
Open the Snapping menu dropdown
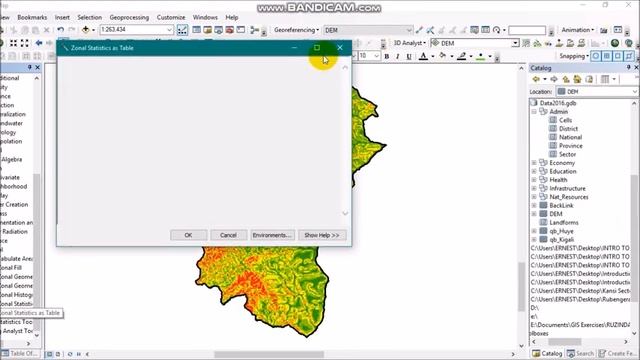pyautogui.click(x=574, y=56)
